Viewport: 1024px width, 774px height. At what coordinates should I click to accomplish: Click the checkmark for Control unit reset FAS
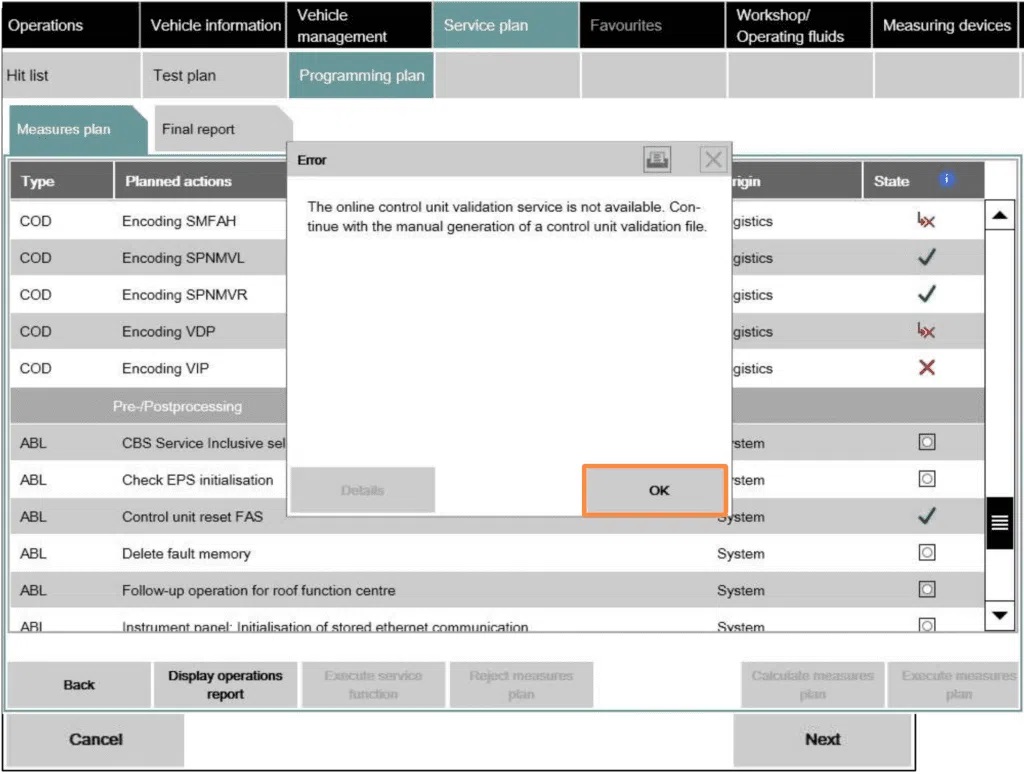926,517
